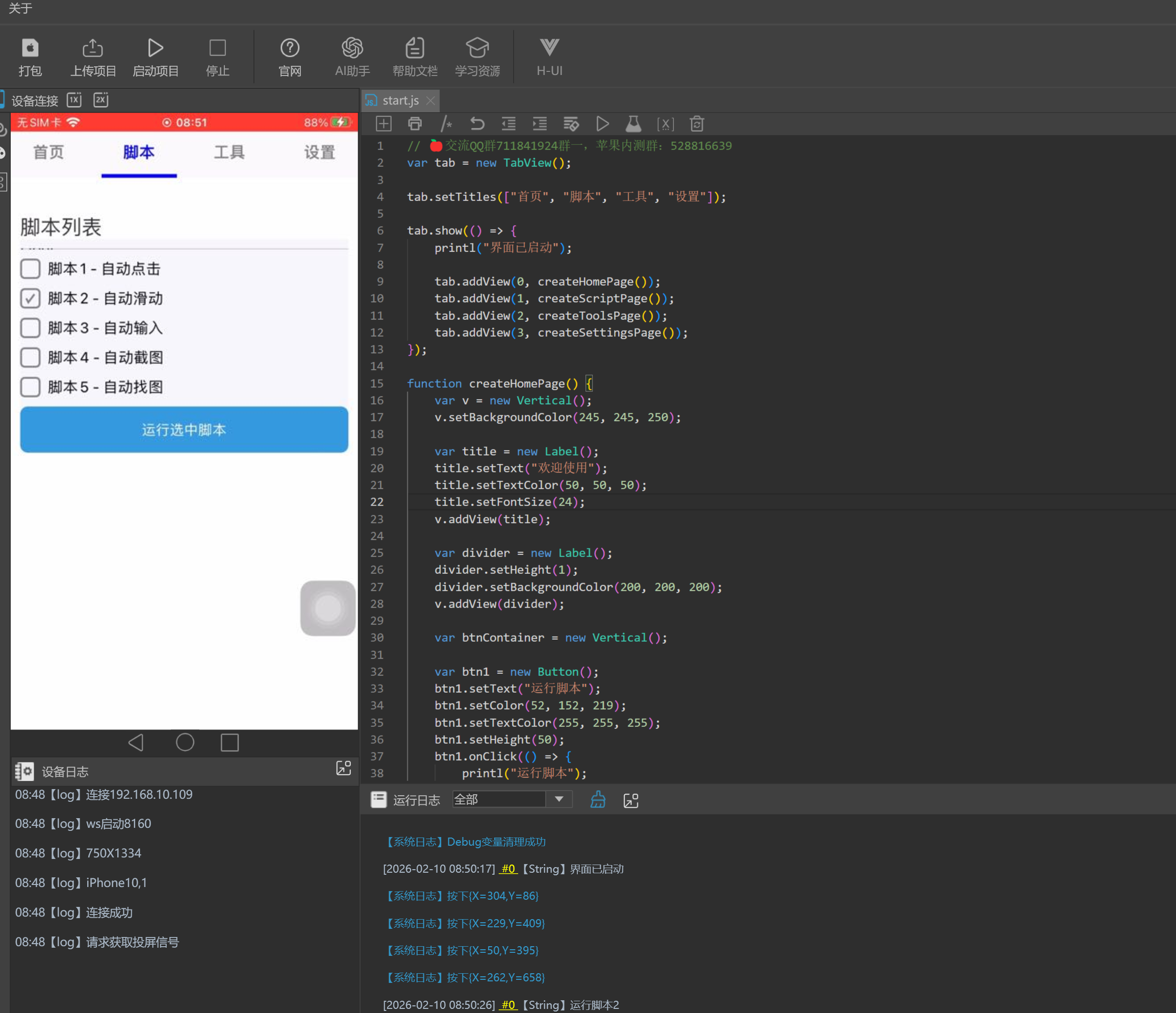Open the 全部 log filter dropdown

[x=558, y=799]
